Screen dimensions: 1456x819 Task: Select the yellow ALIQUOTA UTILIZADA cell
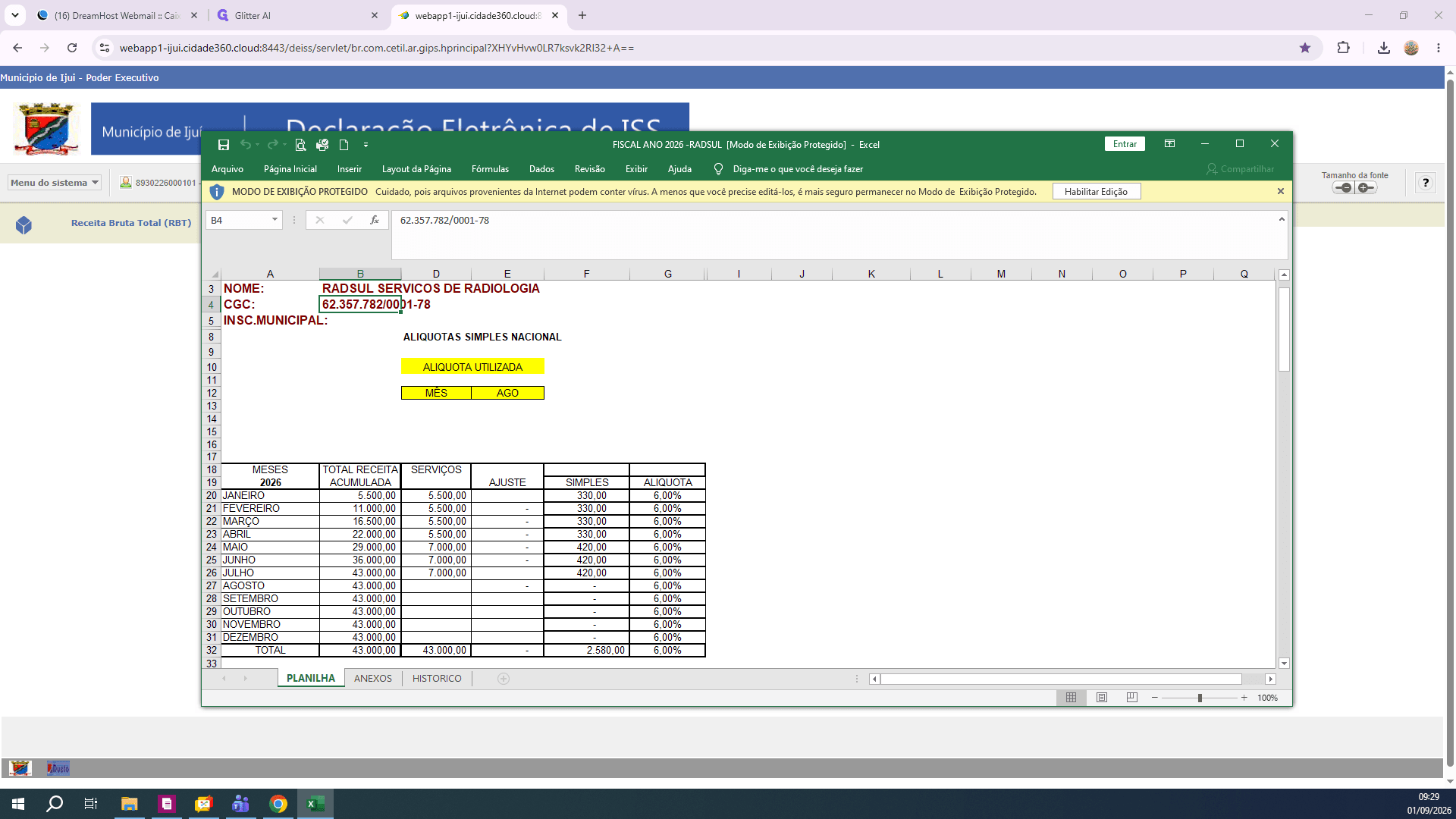[472, 367]
